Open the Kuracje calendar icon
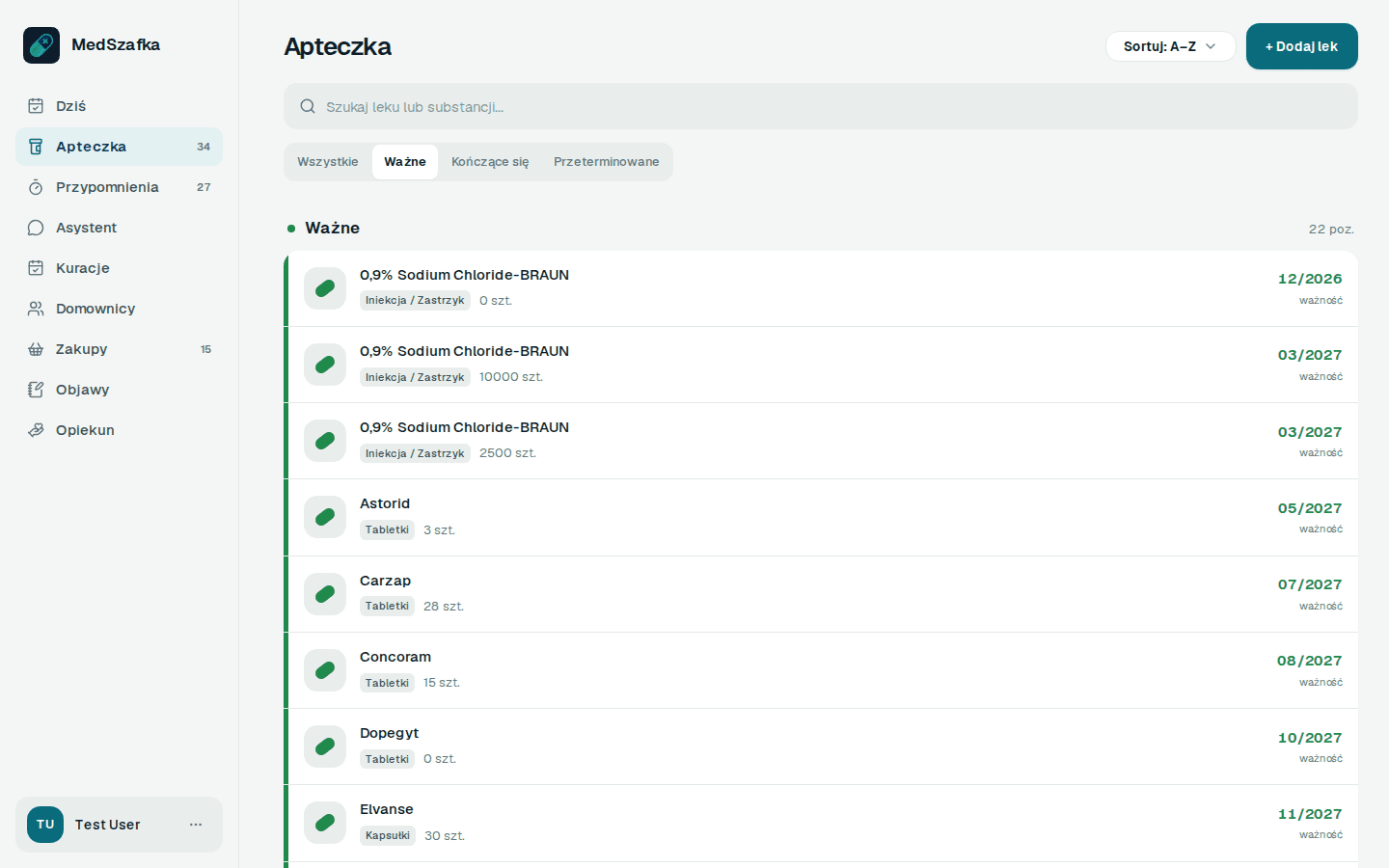Screen dimensions: 1389x868 coord(36,268)
